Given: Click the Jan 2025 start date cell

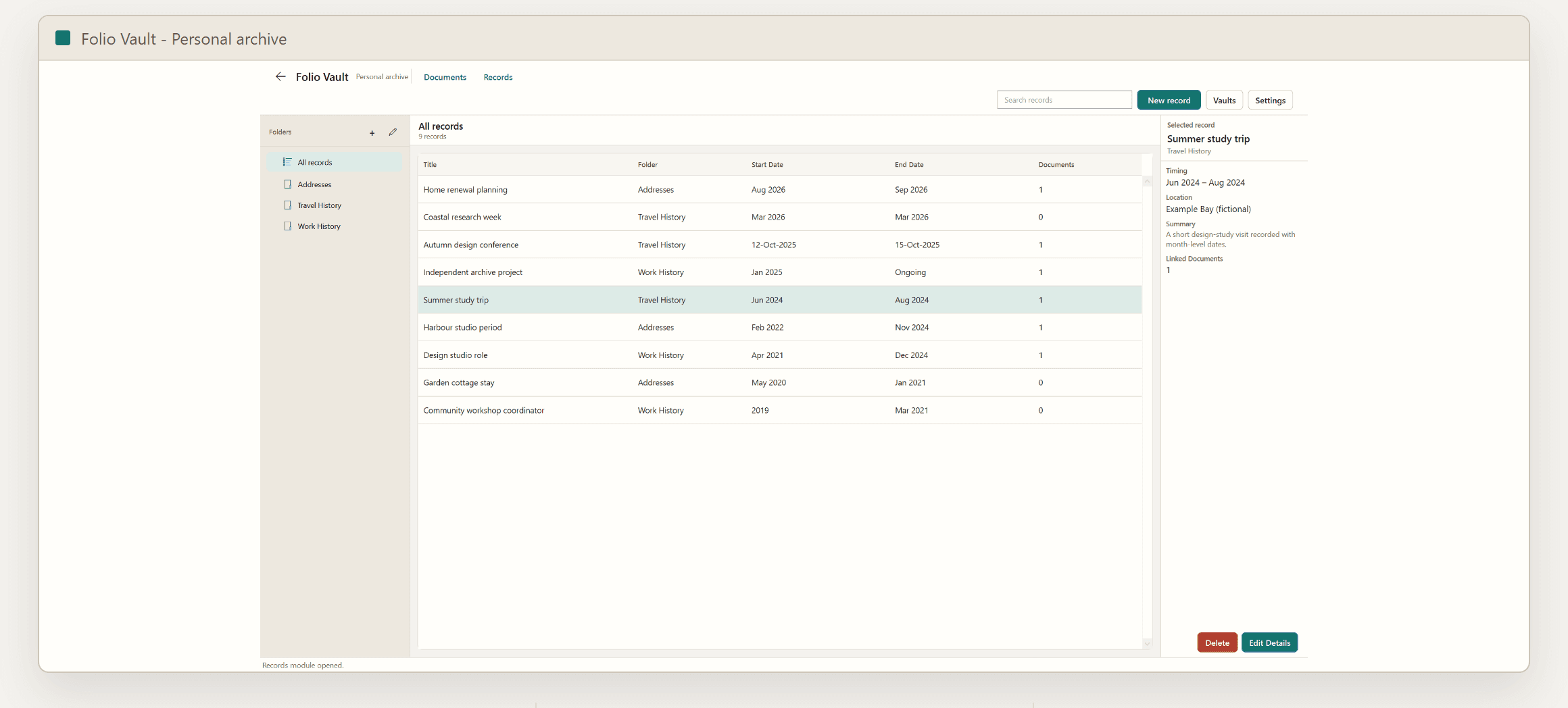Looking at the screenshot, I should (766, 272).
